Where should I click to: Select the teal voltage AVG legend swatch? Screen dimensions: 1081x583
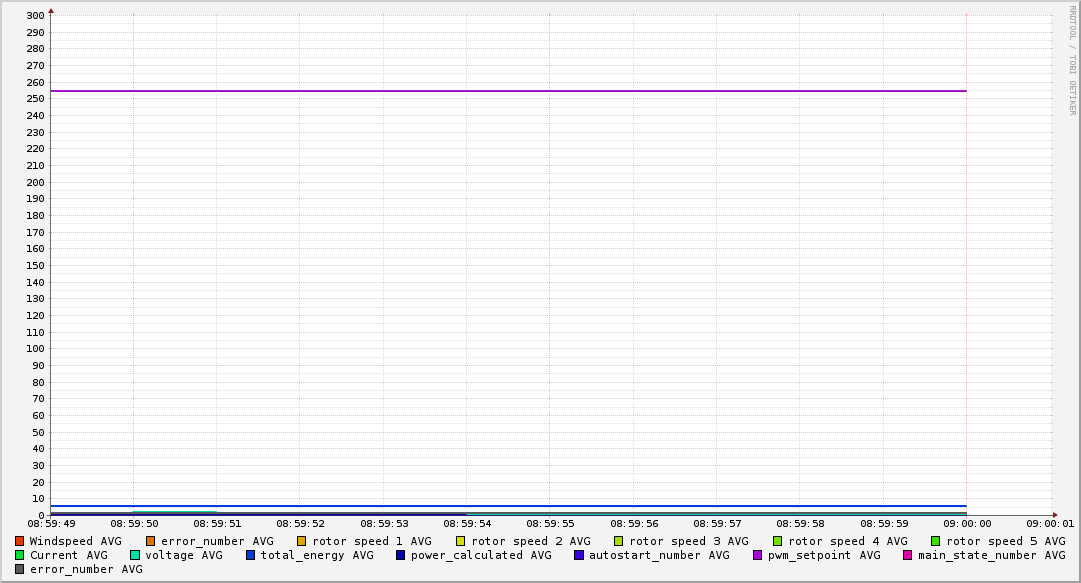pos(135,555)
